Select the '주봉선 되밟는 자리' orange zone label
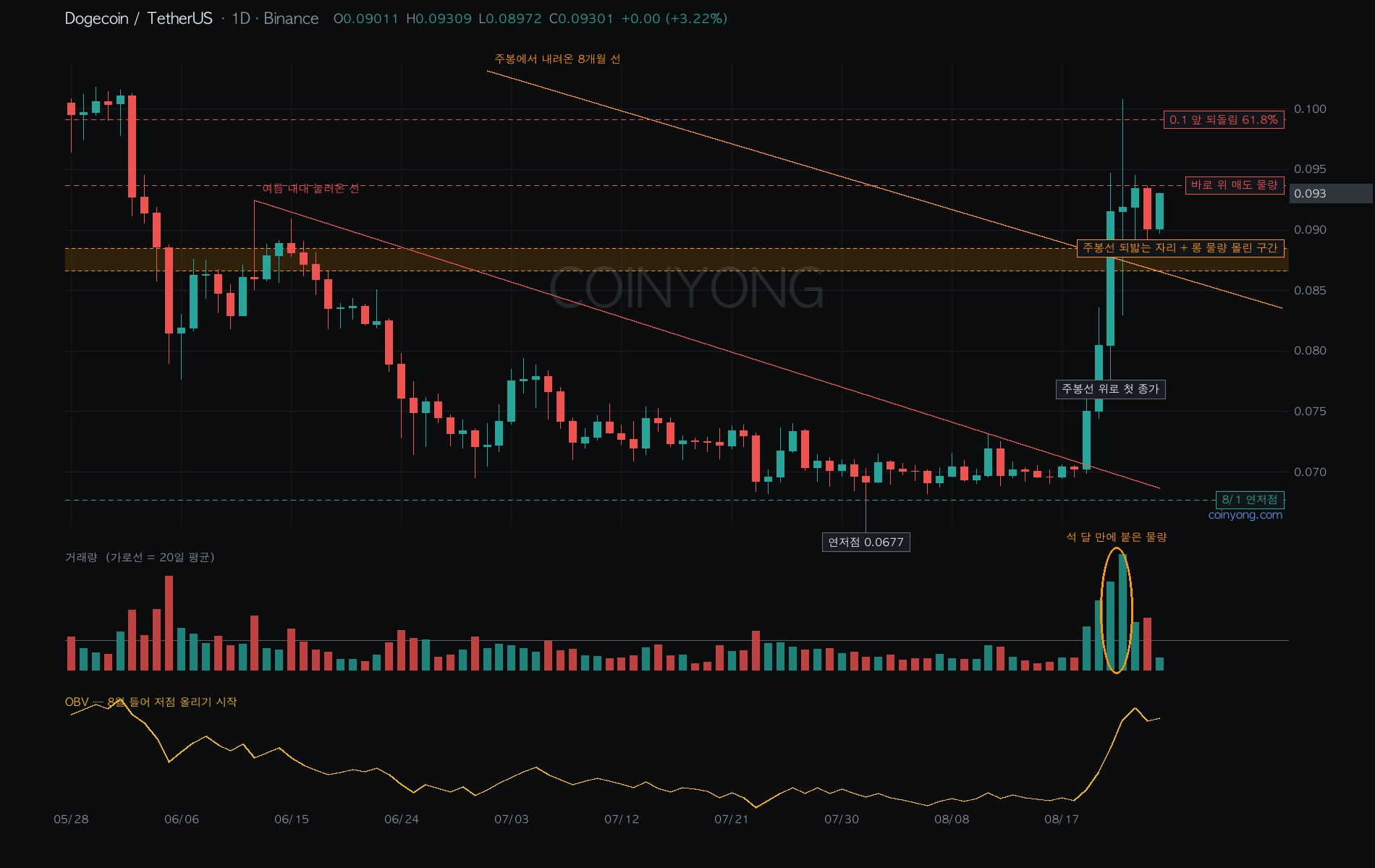The height and width of the screenshot is (868, 1375). tap(1180, 248)
